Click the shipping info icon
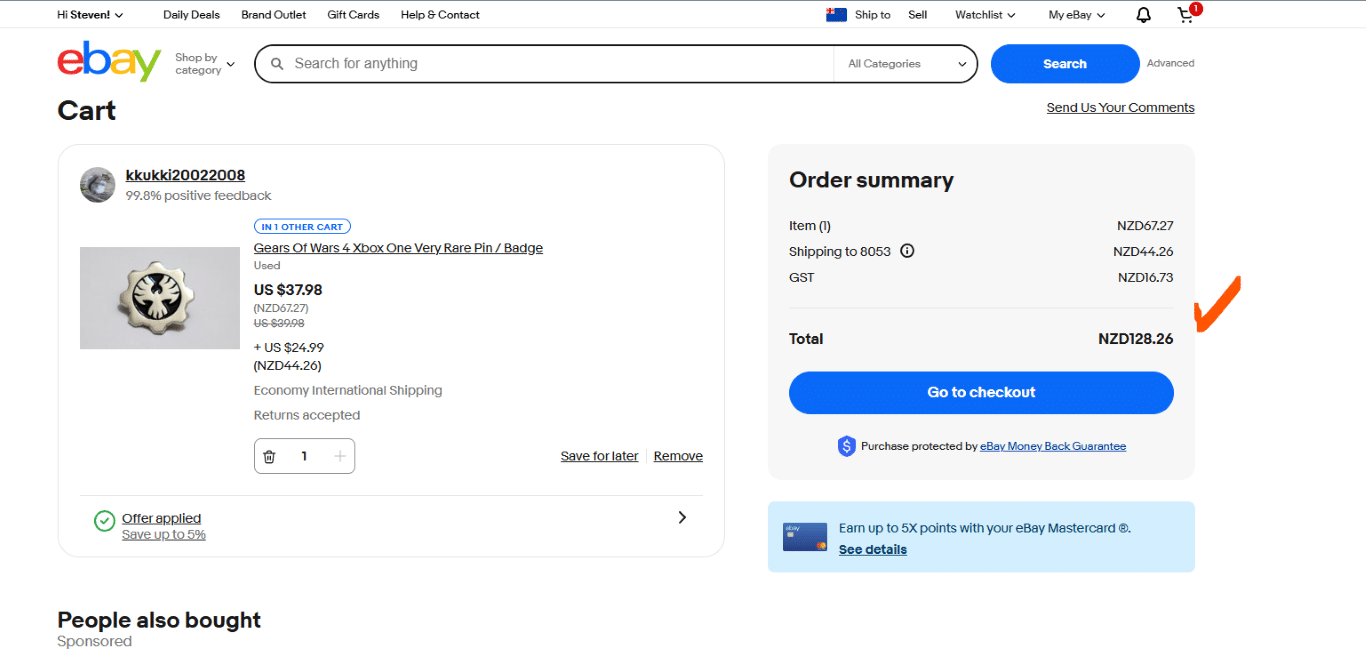Screen dimensions: 1366x650 click(907, 251)
